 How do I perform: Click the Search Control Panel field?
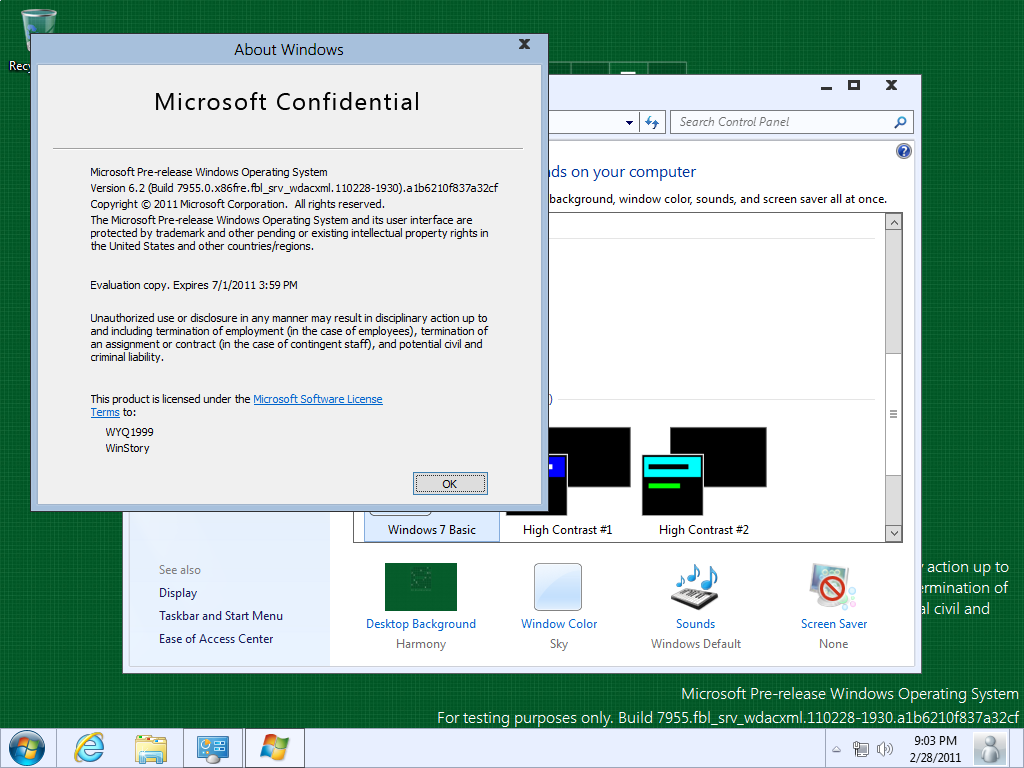780,122
